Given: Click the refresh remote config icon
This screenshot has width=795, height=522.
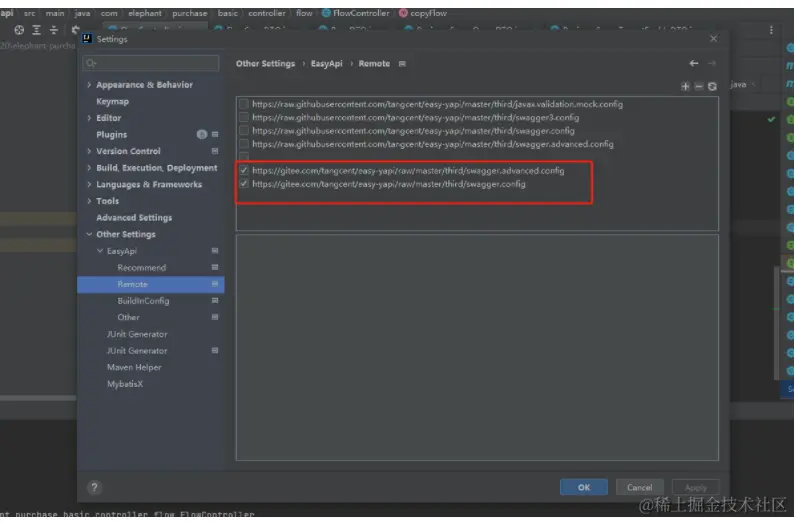Looking at the screenshot, I should pos(712,87).
